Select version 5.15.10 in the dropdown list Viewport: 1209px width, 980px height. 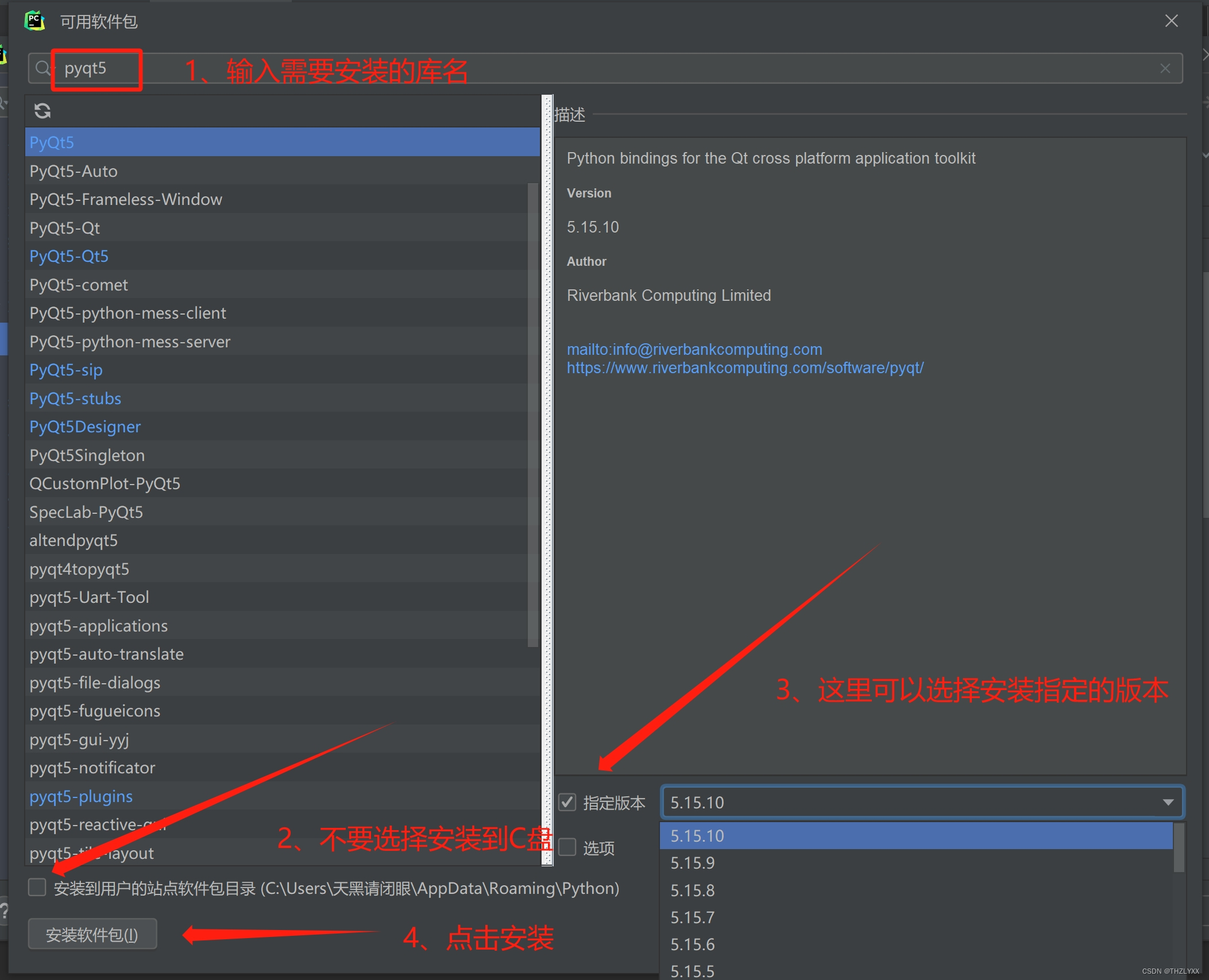pyautogui.click(x=916, y=835)
